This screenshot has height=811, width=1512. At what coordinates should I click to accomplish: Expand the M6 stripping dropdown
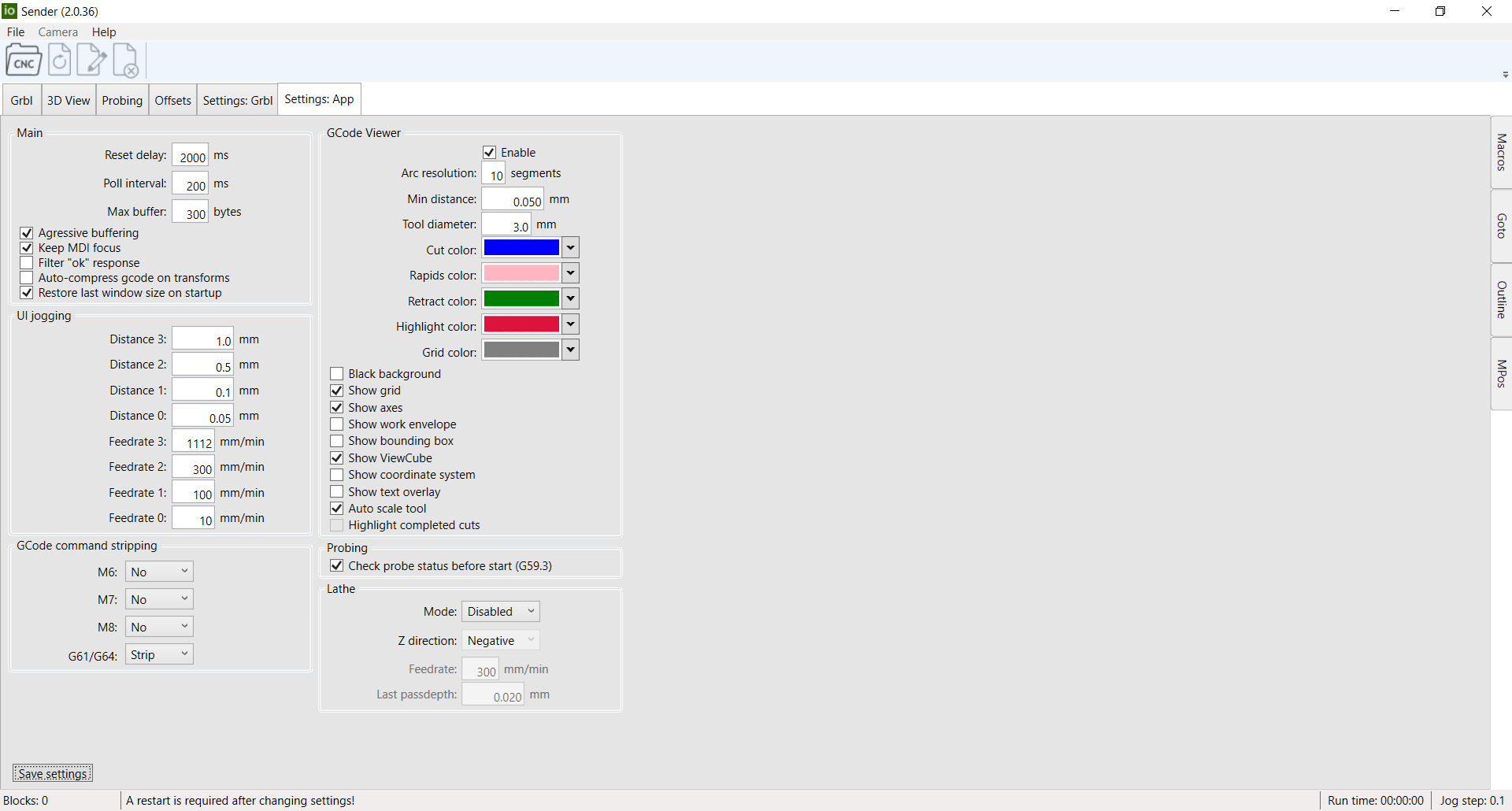click(x=159, y=572)
